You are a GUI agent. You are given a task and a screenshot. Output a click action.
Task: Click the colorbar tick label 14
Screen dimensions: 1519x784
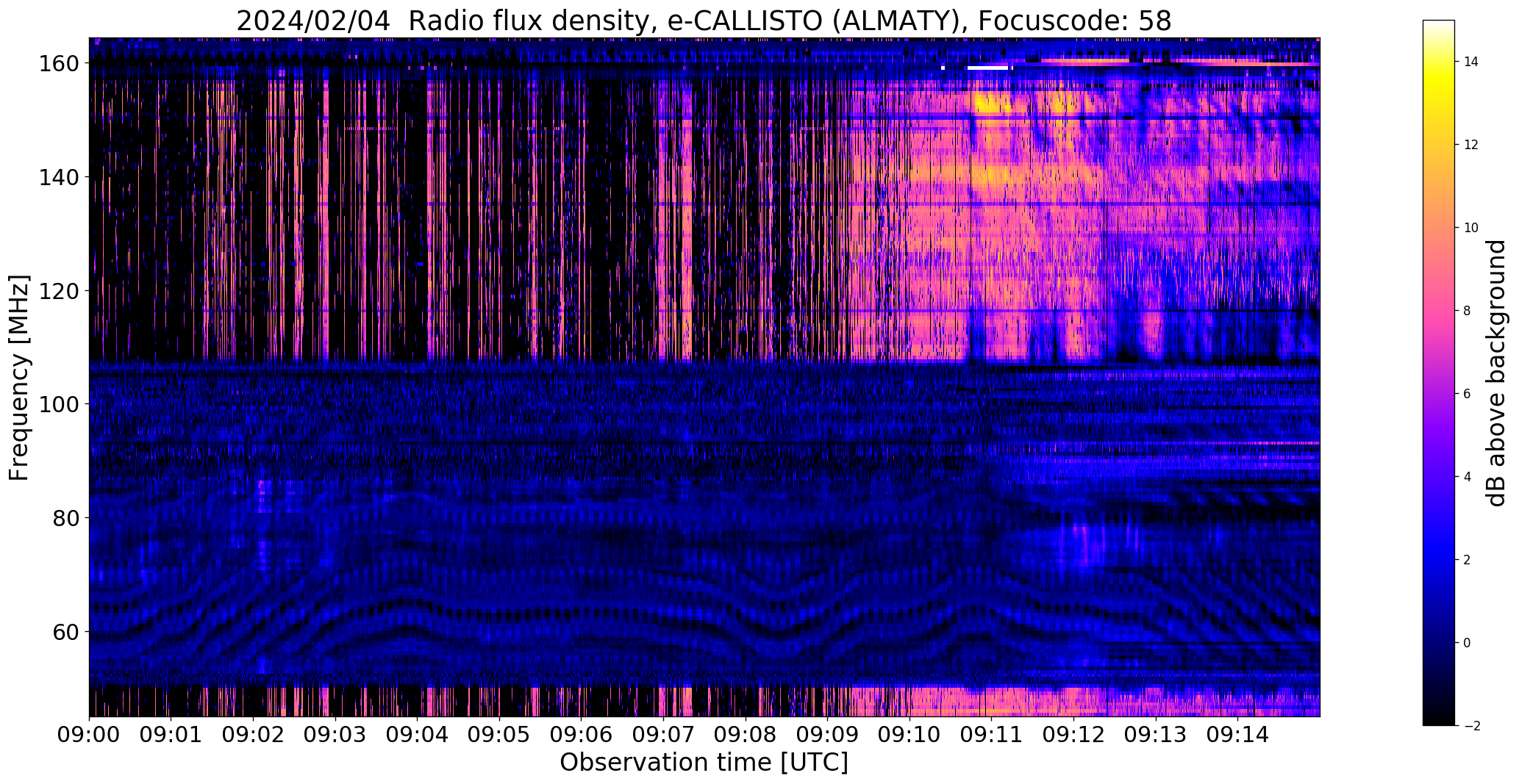(x=1470, y=62)
